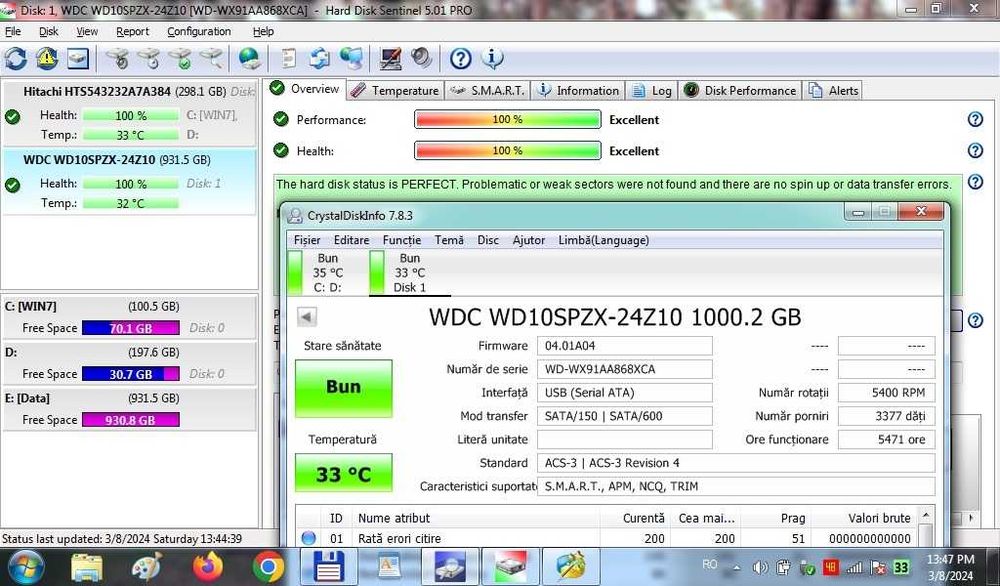Switch to the Temperature tab

click(395, 91)
